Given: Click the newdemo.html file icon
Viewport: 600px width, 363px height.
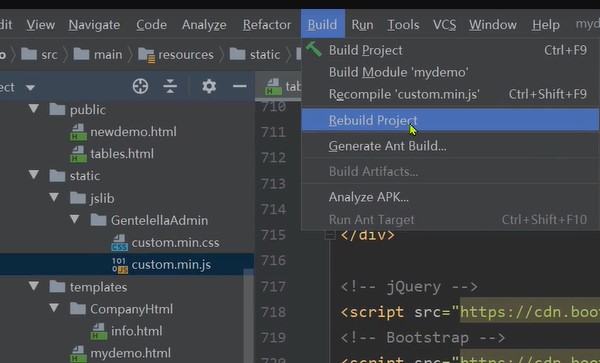Looking at the screenshot, I should [x=78, y=132].
